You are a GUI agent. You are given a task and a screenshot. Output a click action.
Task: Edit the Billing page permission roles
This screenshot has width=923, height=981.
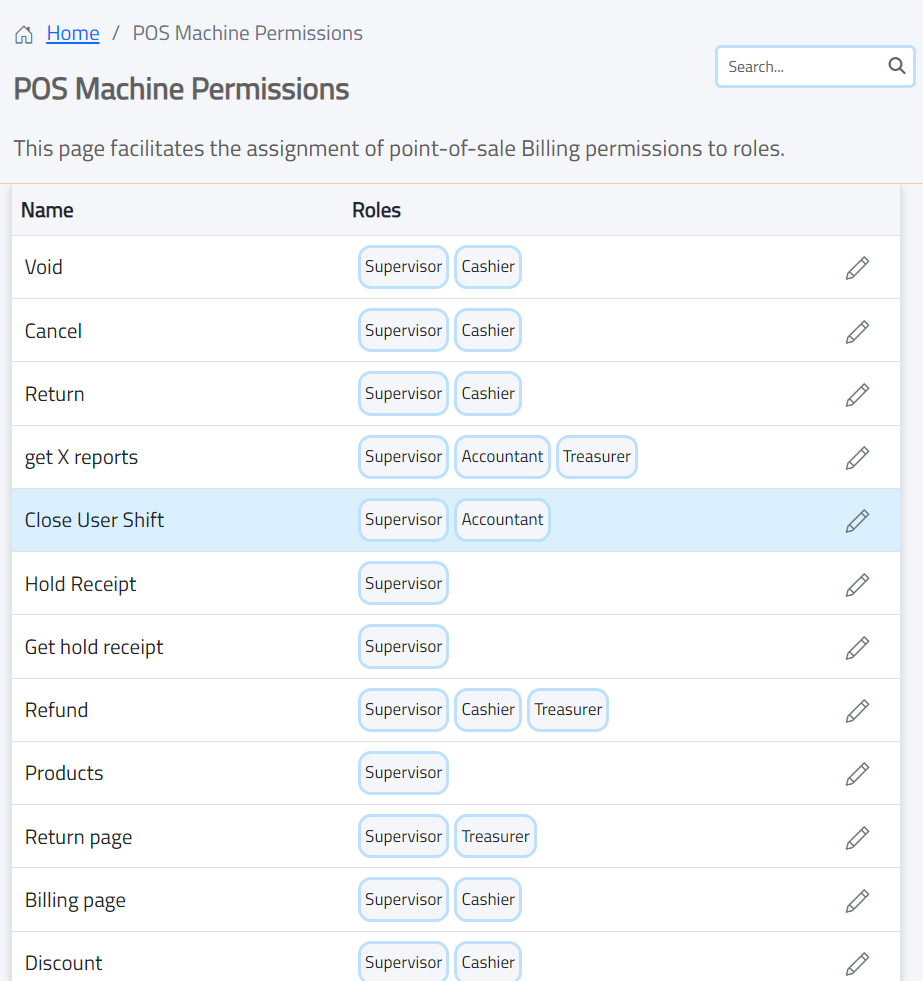(x=857, y=900)
